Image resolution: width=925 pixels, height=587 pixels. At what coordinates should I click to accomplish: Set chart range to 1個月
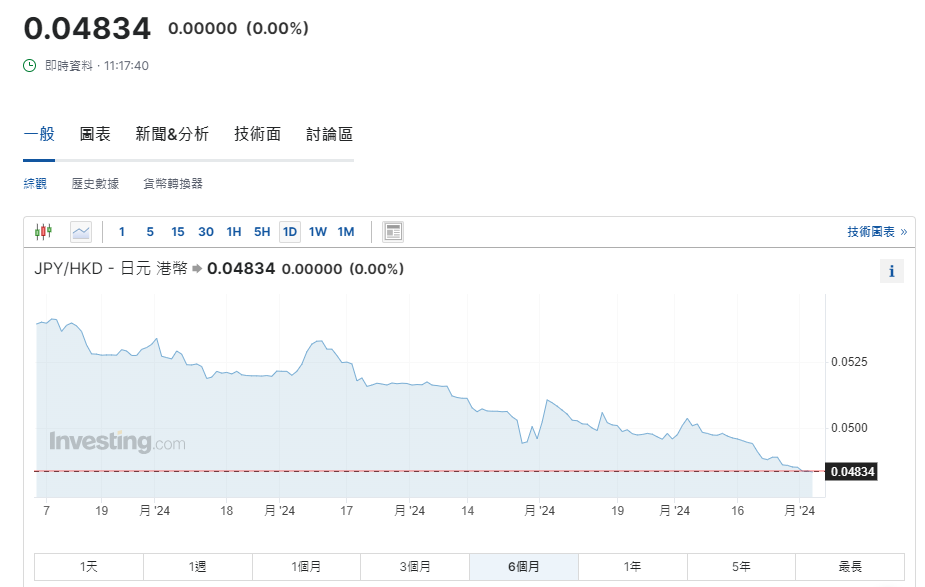[306, 566]
